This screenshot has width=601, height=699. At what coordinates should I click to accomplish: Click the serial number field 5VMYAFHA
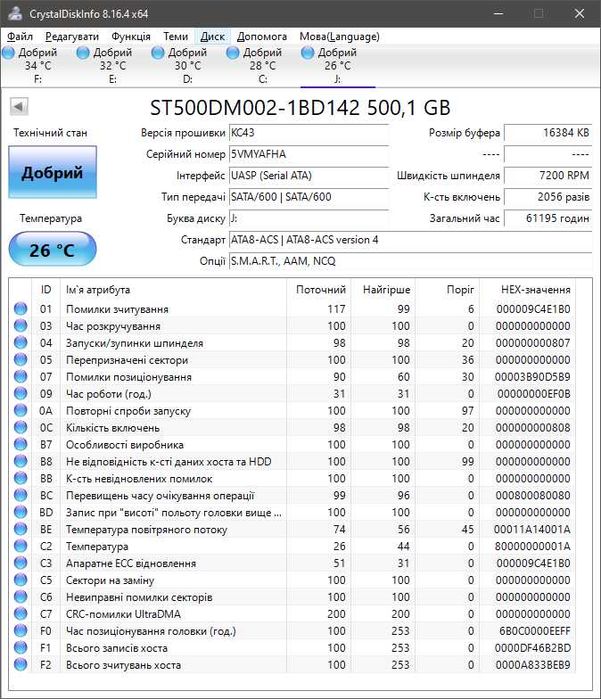click(309, 154)
